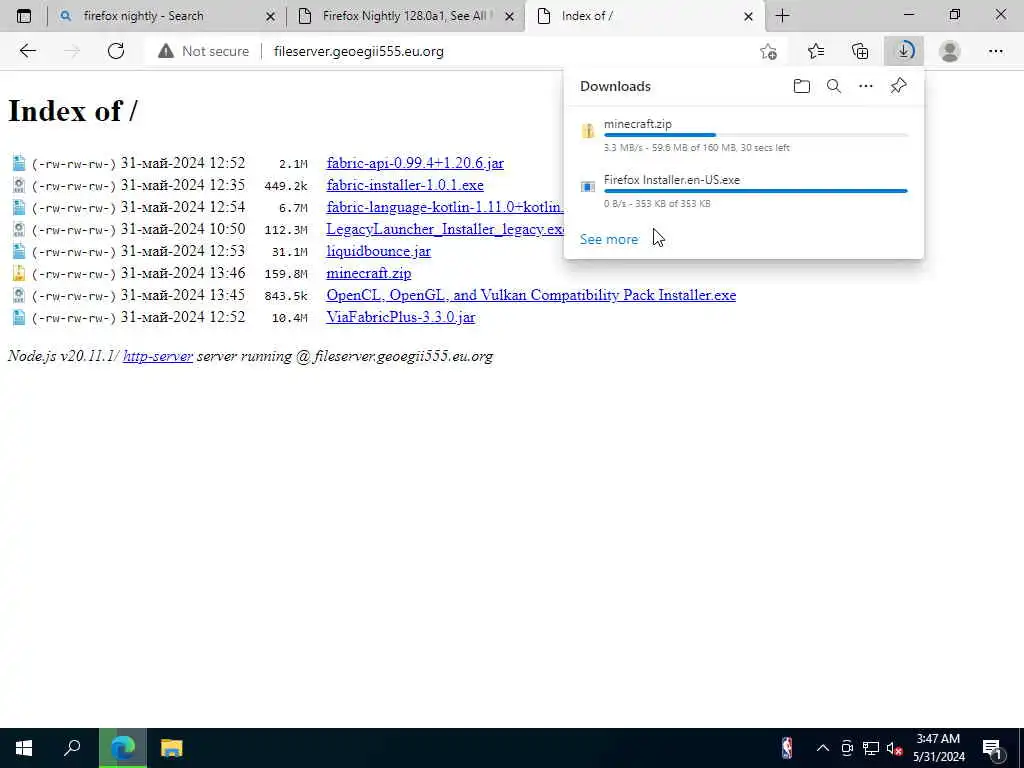Image resolution: width=1024 pixels, height=768 pixels.
Task: Open a new browser tab
Action: [782, 16]
